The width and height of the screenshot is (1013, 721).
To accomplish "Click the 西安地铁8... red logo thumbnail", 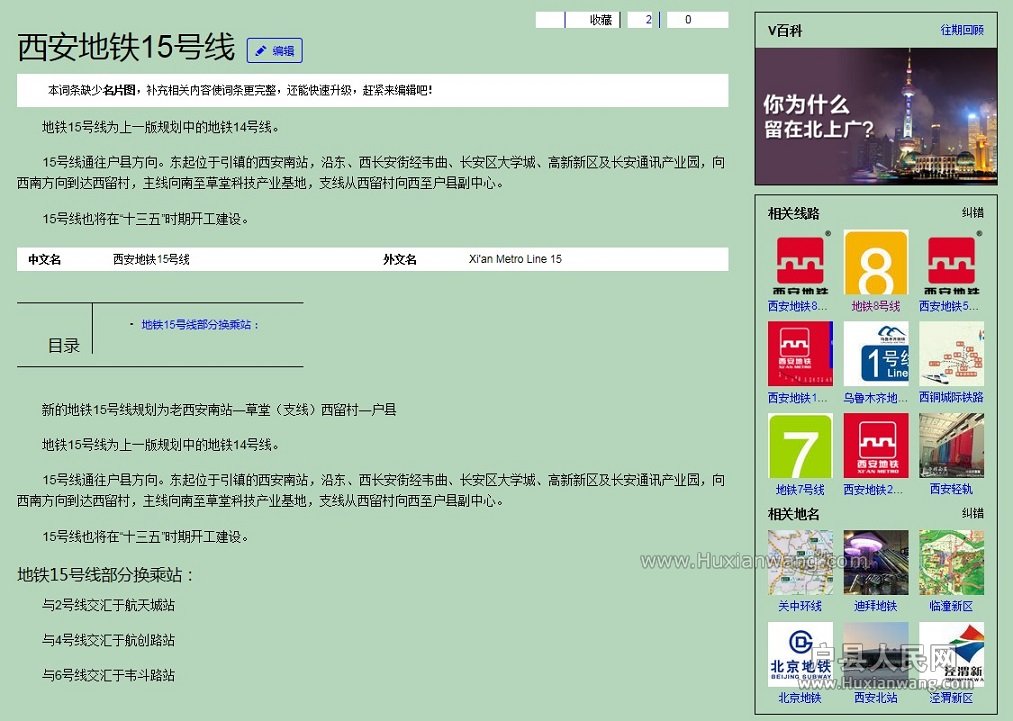I will [x=800, y=262].
